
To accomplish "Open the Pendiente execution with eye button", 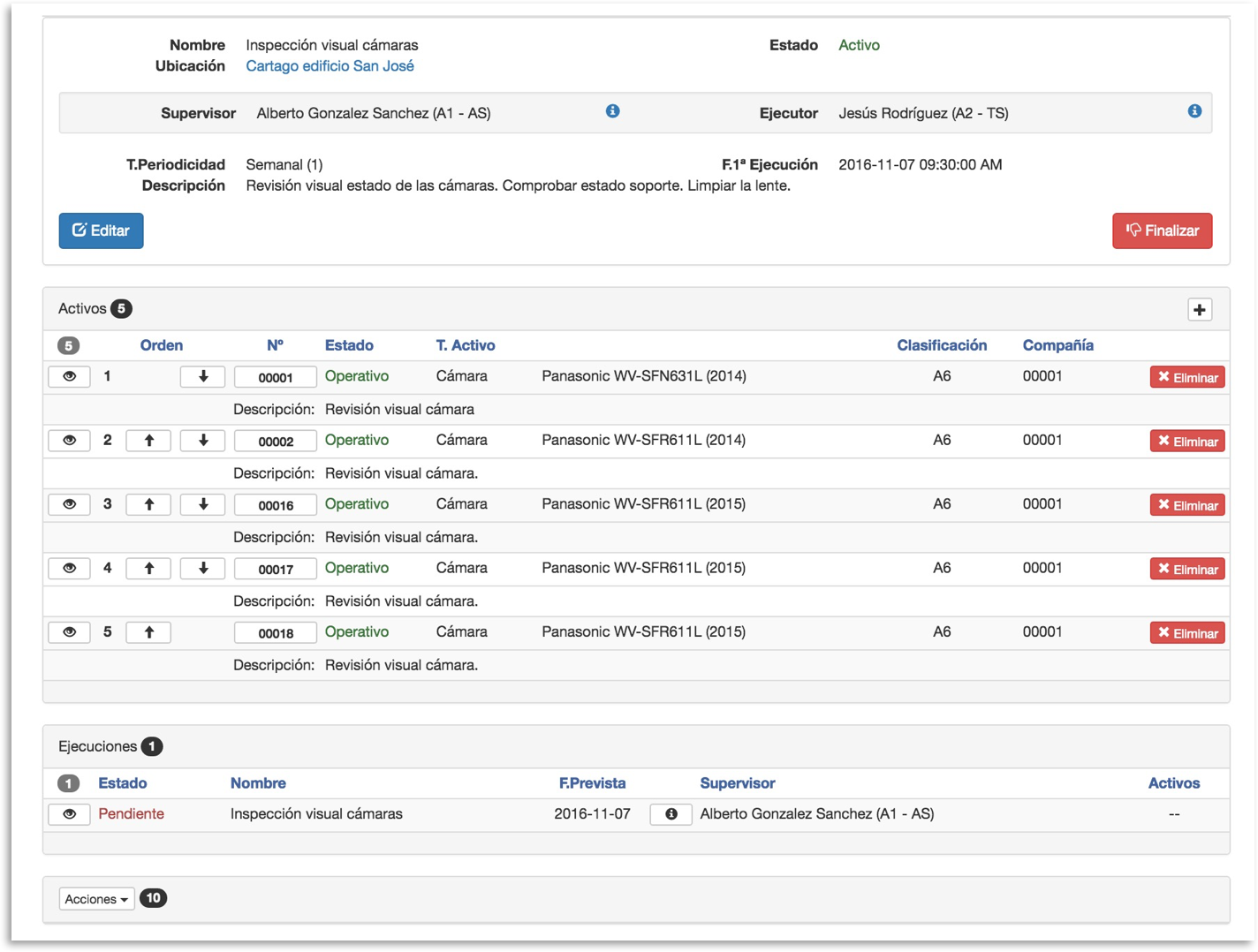I will [69, 814].
